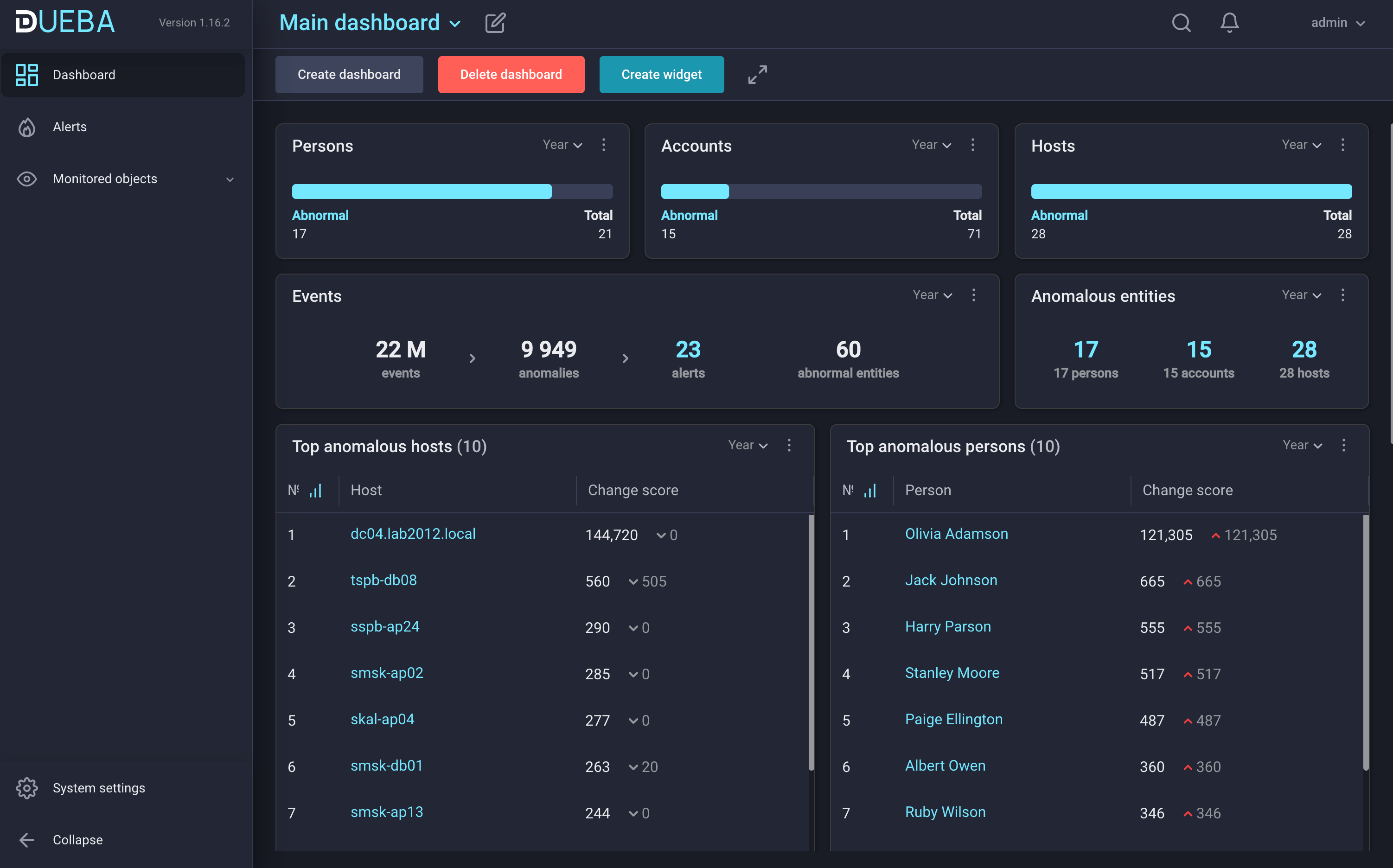Click the search magnifier icon
Viewport: 1393px width, 868px height.
(x=1181, y=23)
